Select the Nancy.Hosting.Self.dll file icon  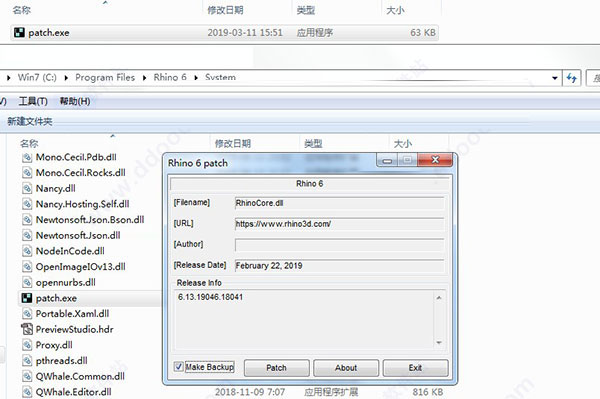click(x=27, y=204)
